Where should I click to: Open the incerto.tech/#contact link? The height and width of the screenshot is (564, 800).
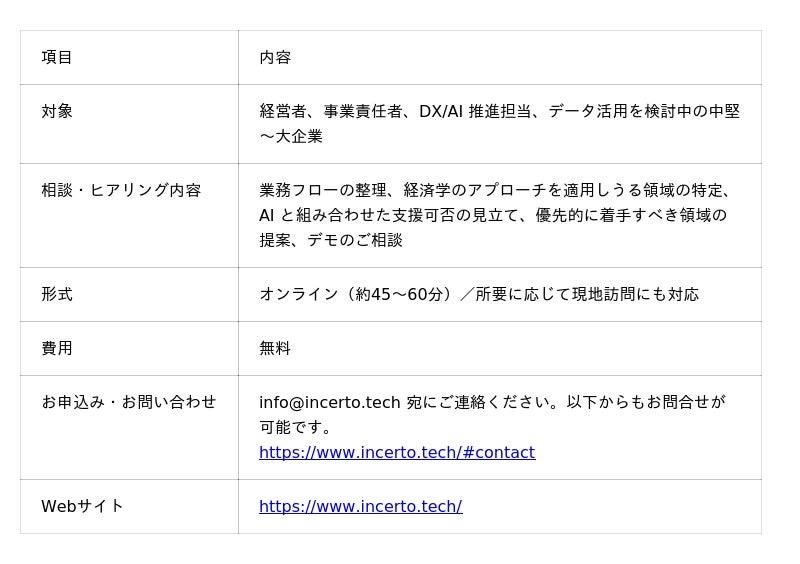[397, 453]
